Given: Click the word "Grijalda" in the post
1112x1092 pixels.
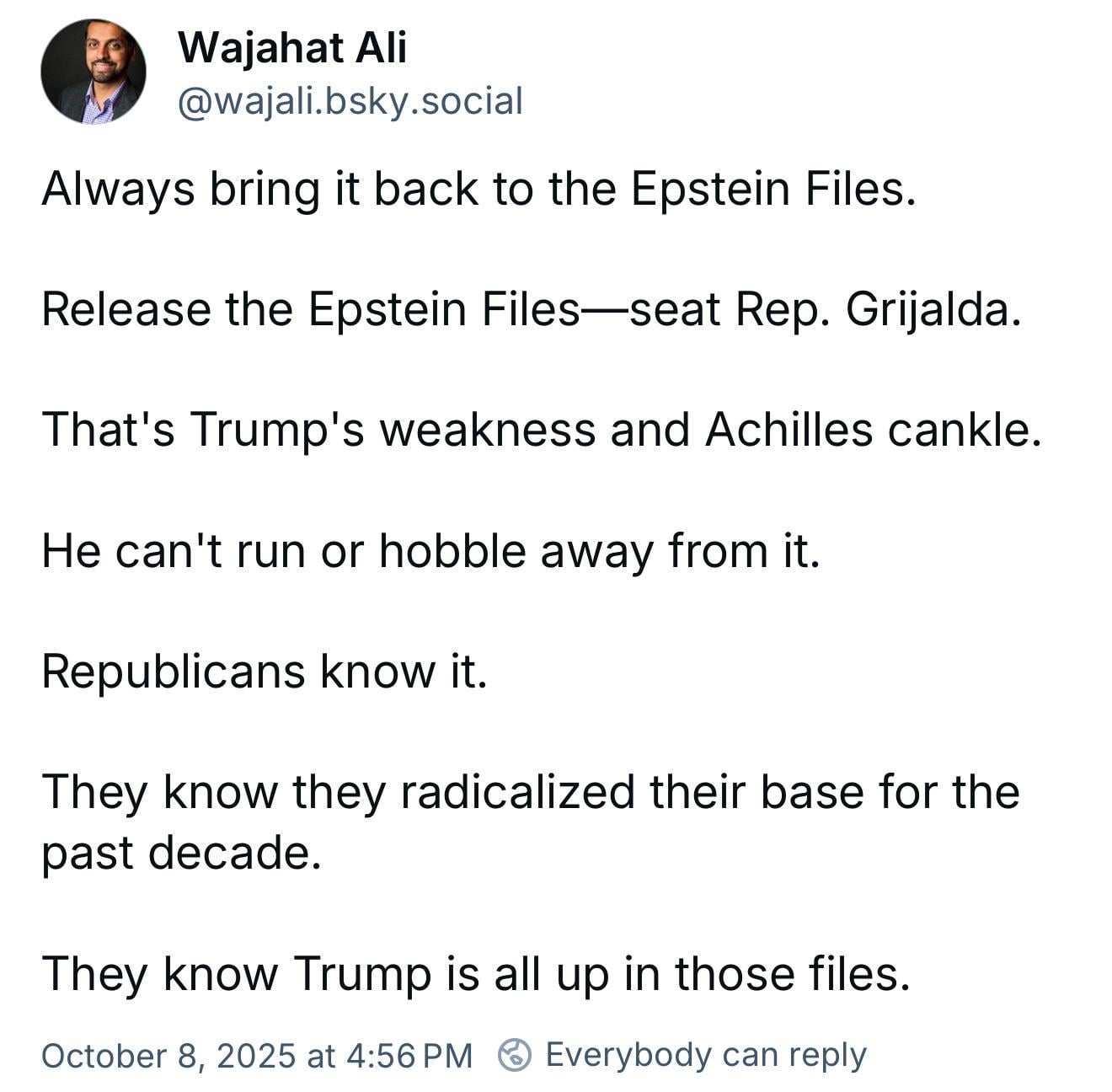Looking at the screenshot, I should click(x=932, y=309).
